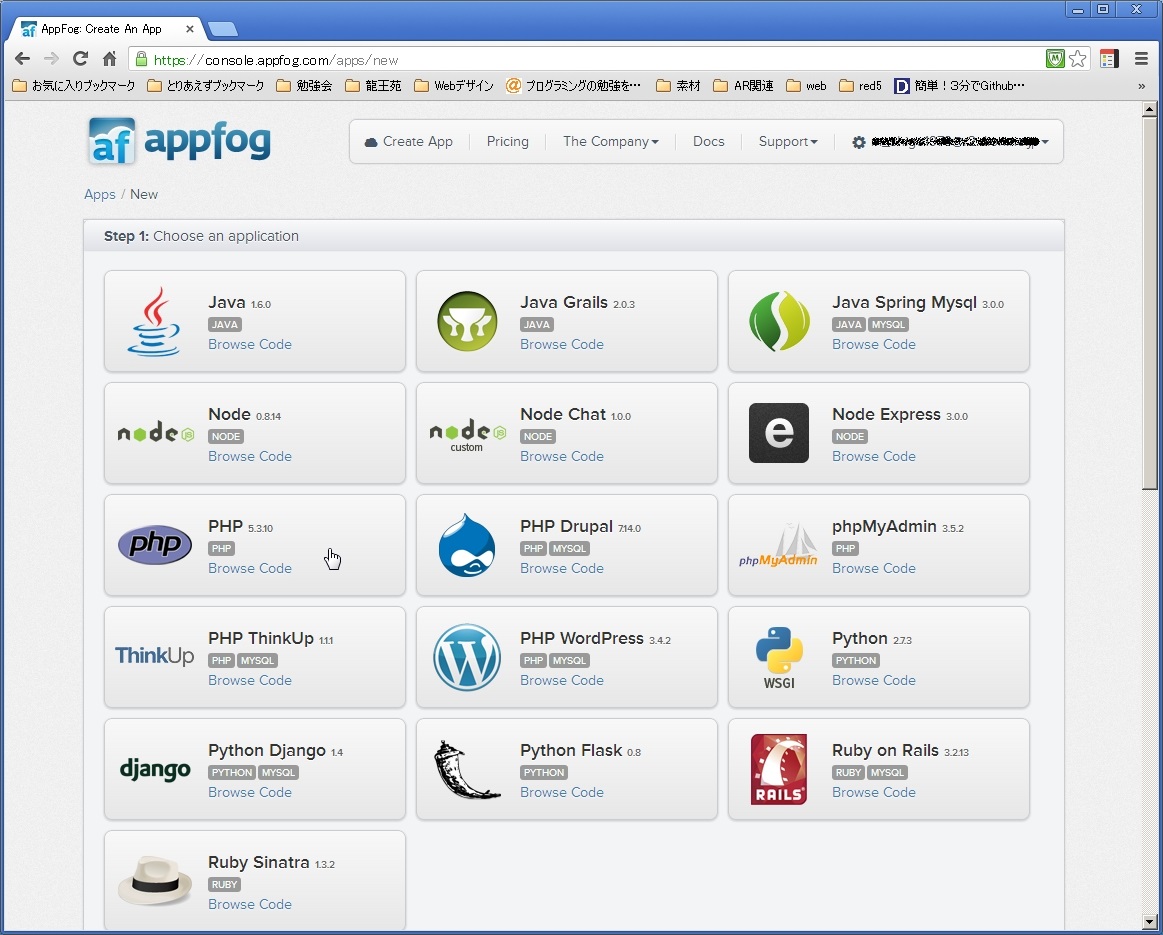1163x935 pixels.
Task: Click Browse Code under PHP WordPress
Action: tap(561, 680)
